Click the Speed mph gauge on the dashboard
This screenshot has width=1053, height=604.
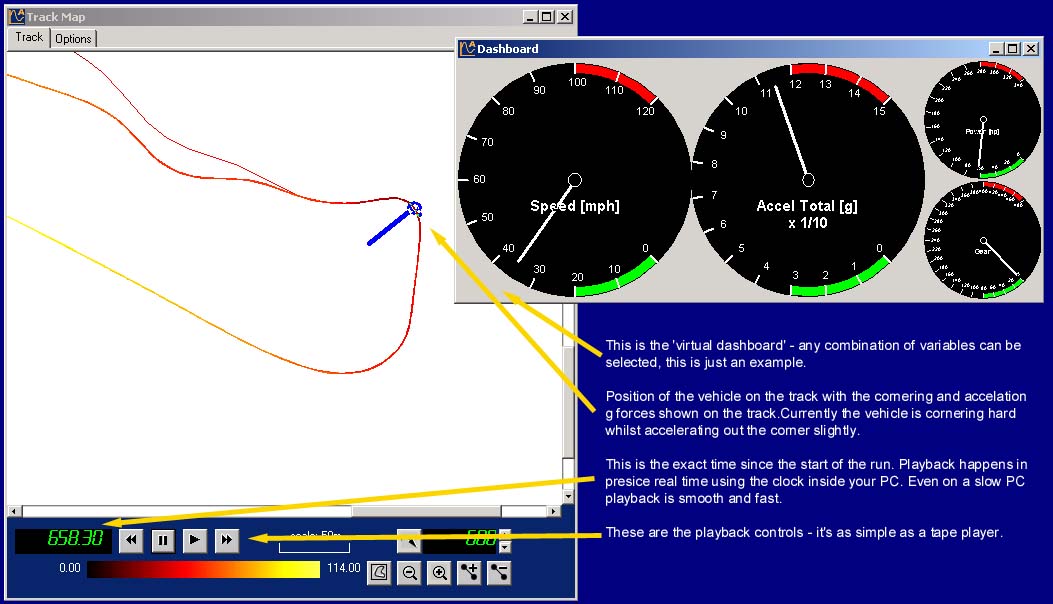574,180
